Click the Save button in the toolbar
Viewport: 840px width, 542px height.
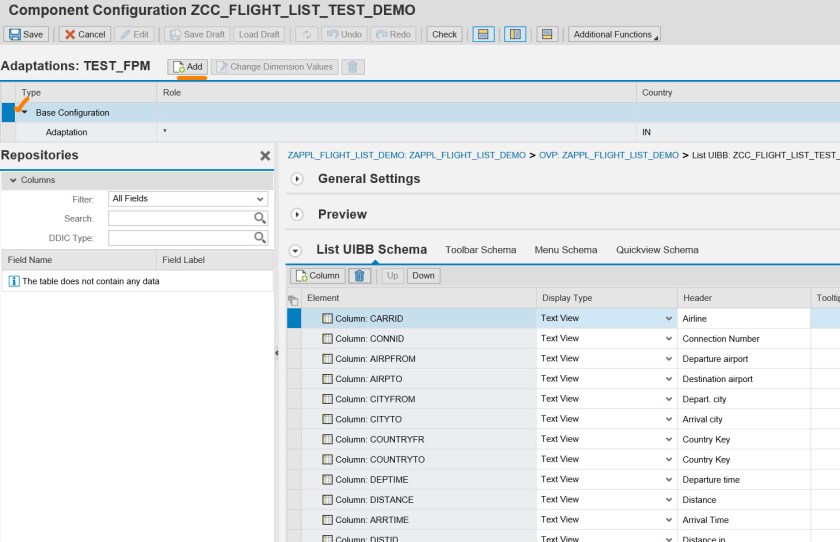tap(26, 34)
